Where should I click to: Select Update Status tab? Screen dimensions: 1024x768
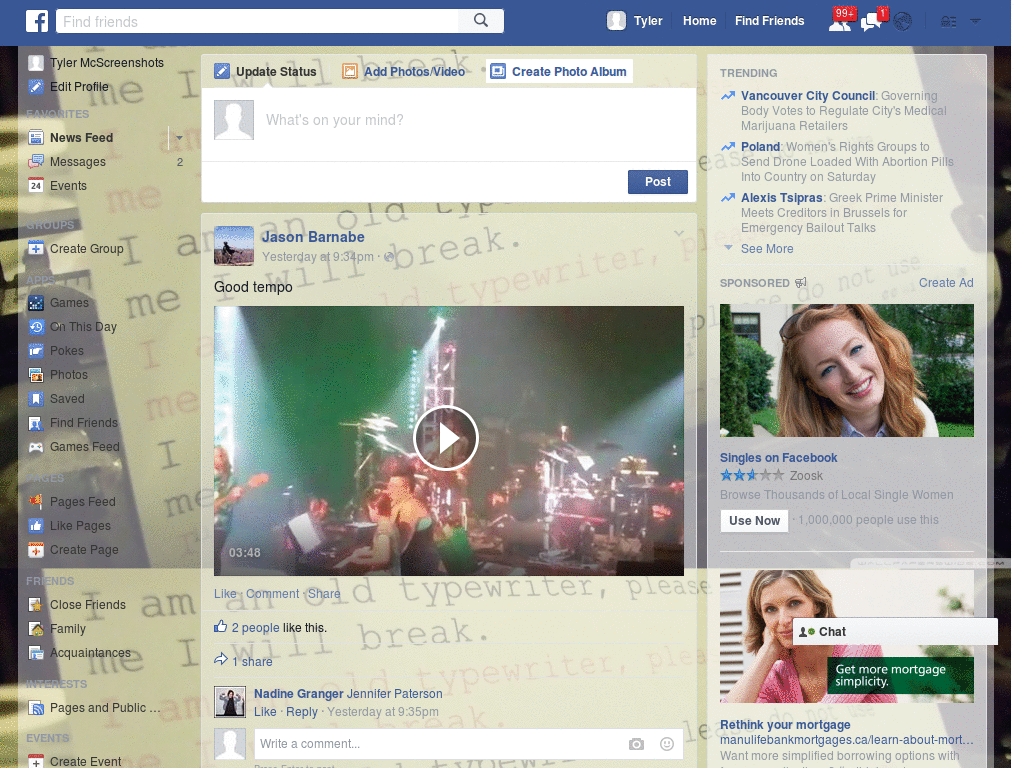(266, 71)
